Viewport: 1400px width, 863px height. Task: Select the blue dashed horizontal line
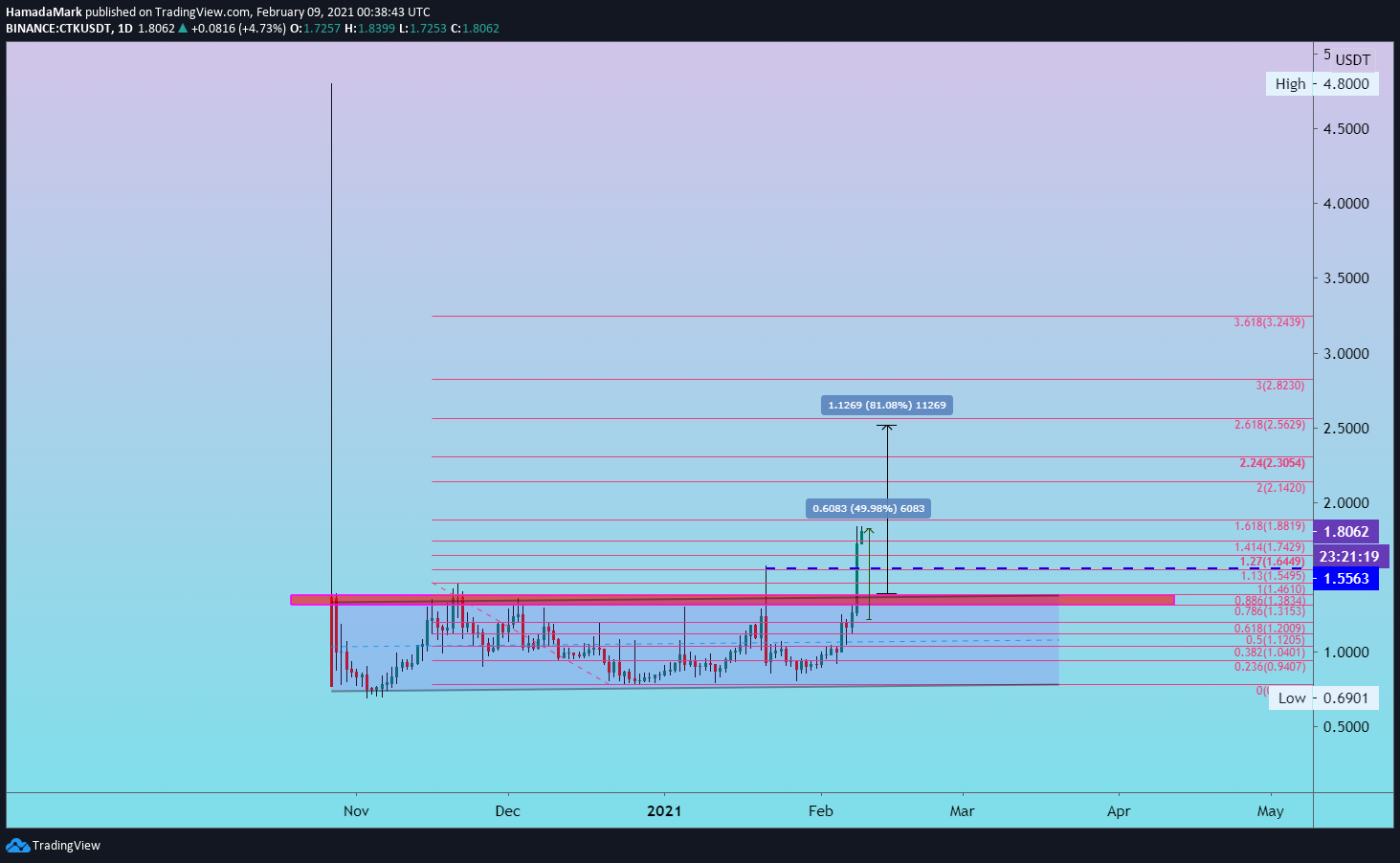click(1038, 568)
